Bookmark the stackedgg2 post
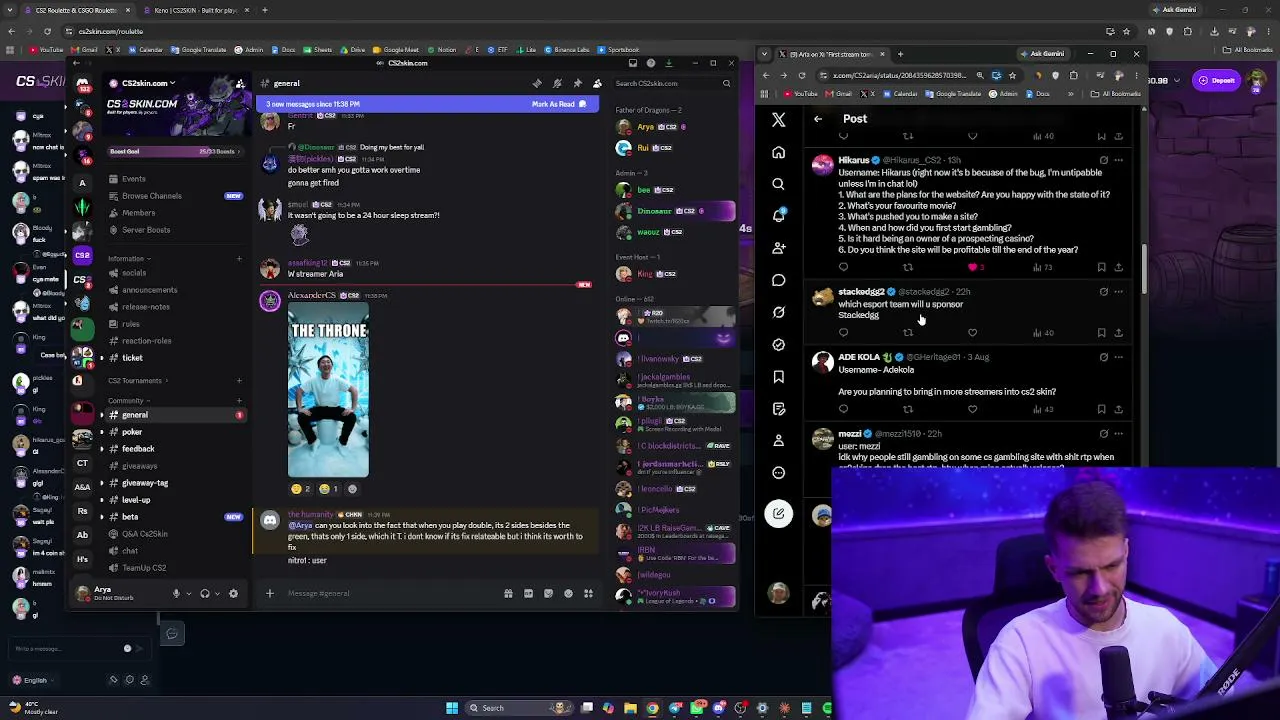Viewport: 1280px width, 720px height. pos(1101,332)
